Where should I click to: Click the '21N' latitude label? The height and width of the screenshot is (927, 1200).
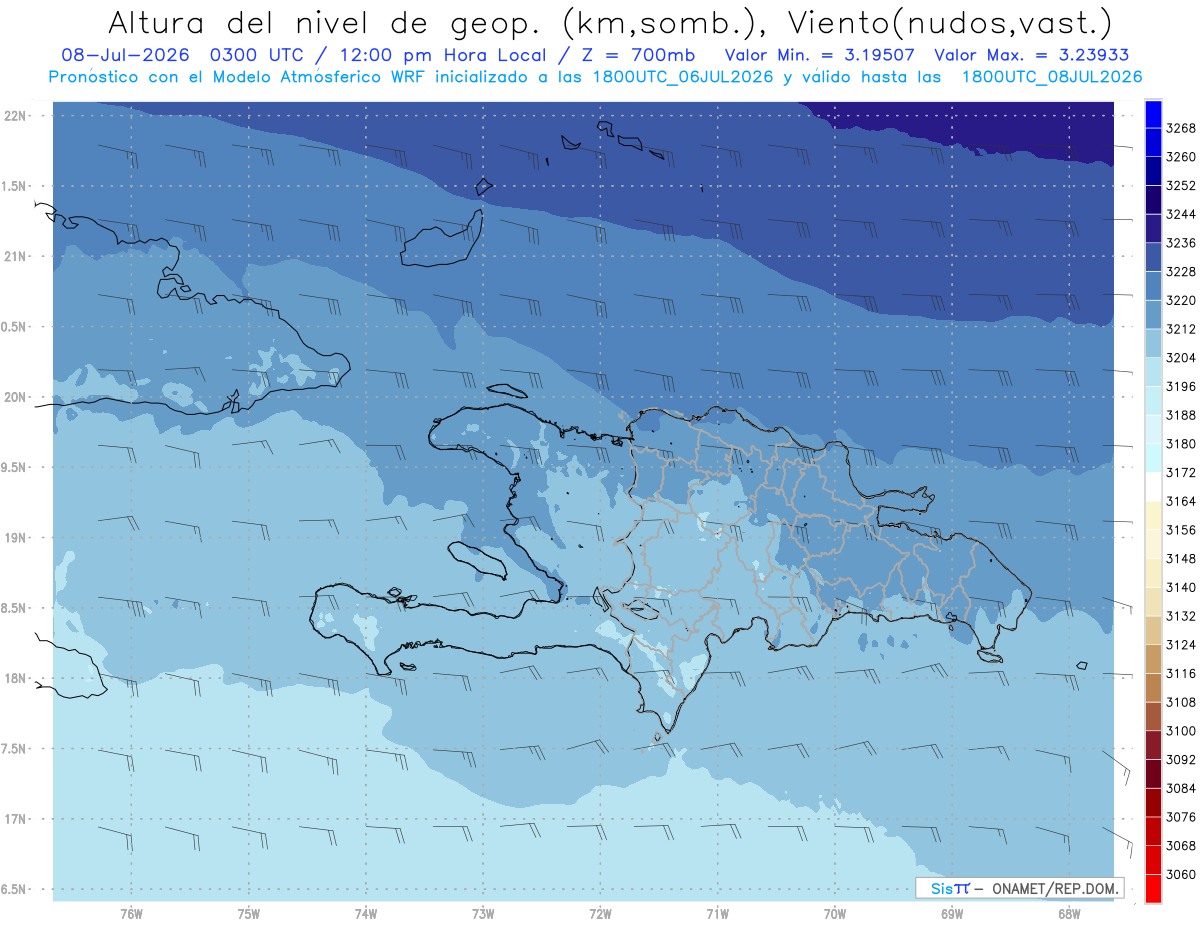(x=16, y=257)
